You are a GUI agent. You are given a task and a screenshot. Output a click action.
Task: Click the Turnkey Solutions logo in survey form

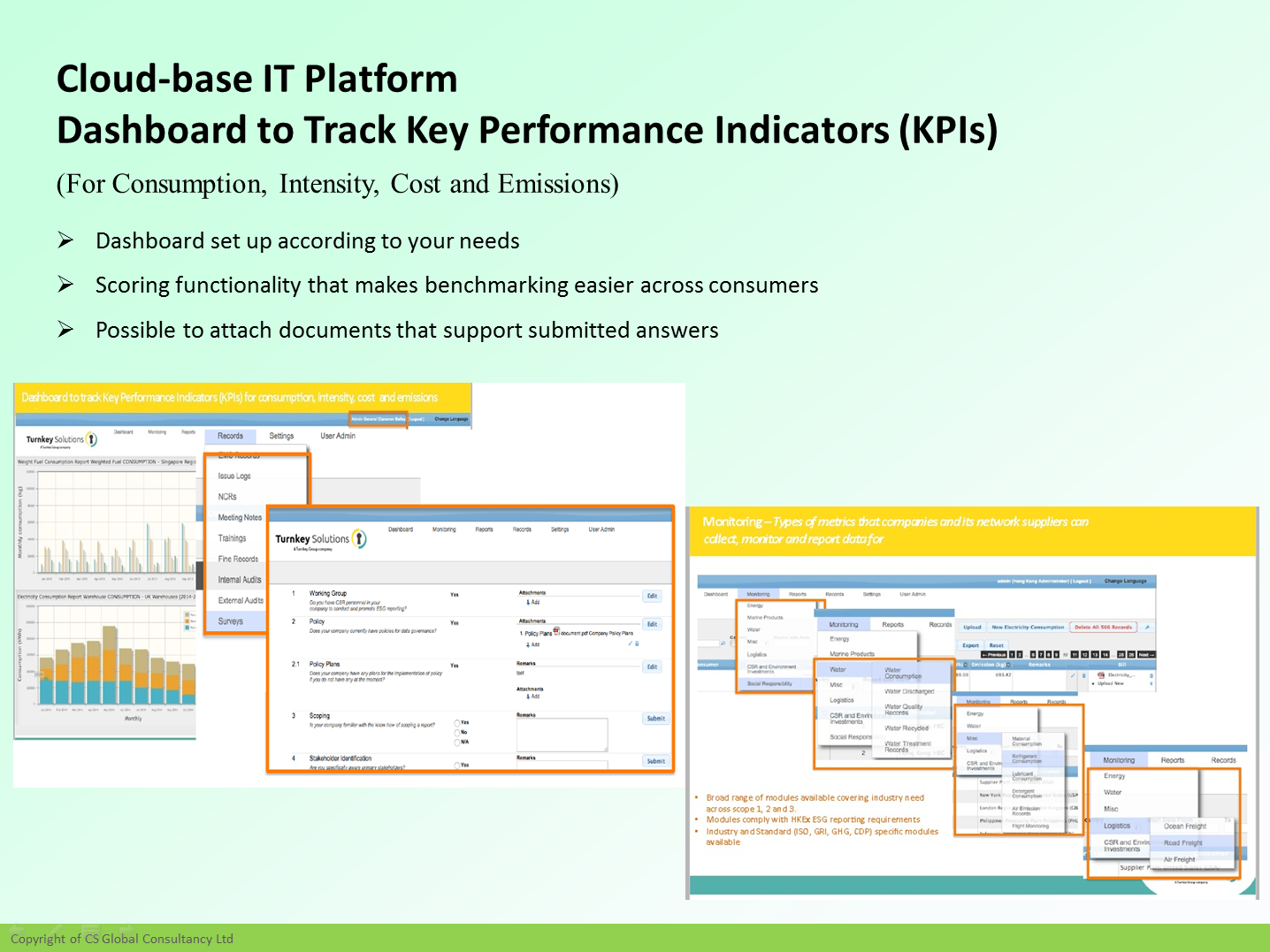click(x=321, y=539)
